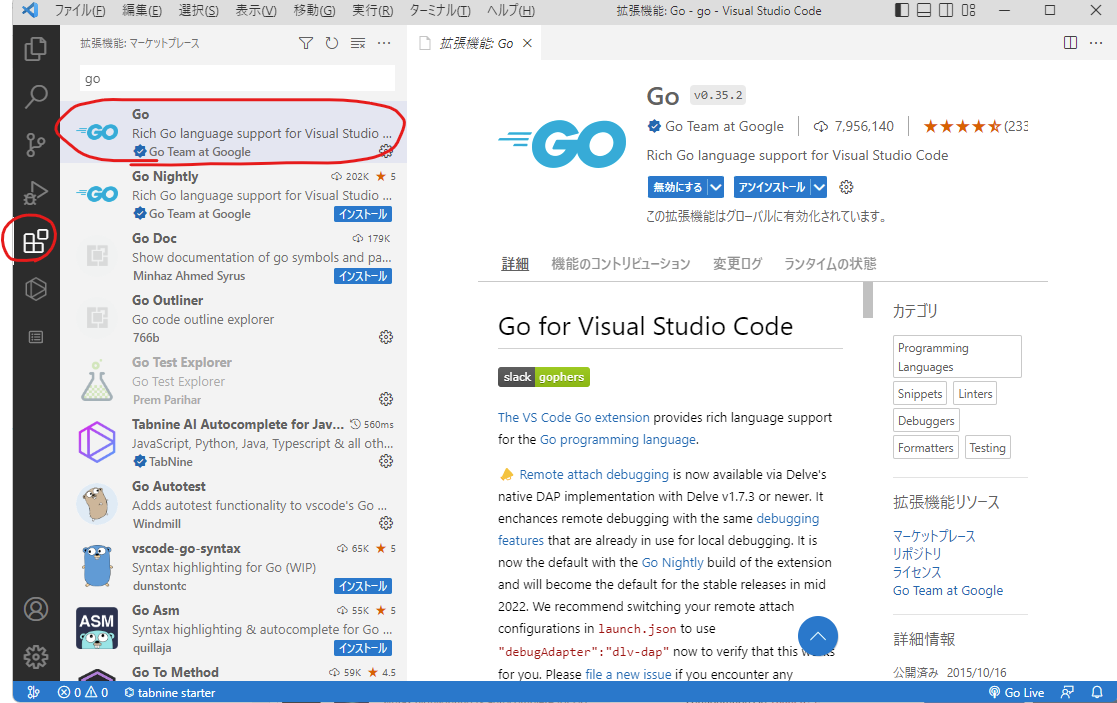Image resolution: width=1117 pixels, height=703 pixels.
Task: Click the gear icon next to uninstall button
Action: (846, 187)
